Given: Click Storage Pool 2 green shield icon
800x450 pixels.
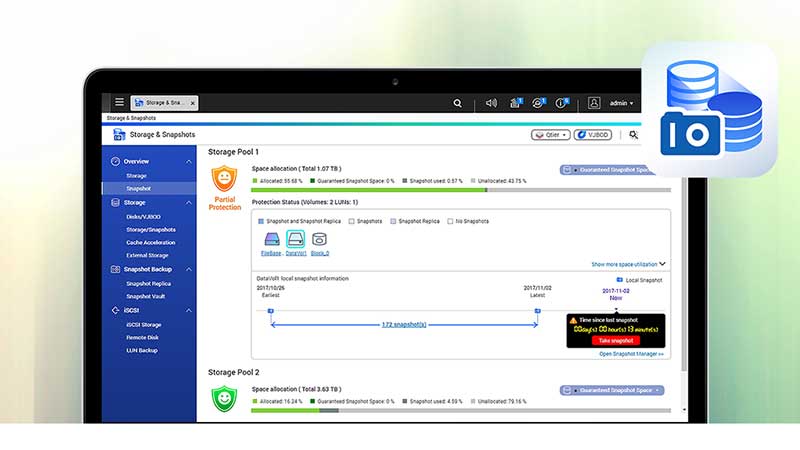Looking at the screenshot, I should pos(224,399).
